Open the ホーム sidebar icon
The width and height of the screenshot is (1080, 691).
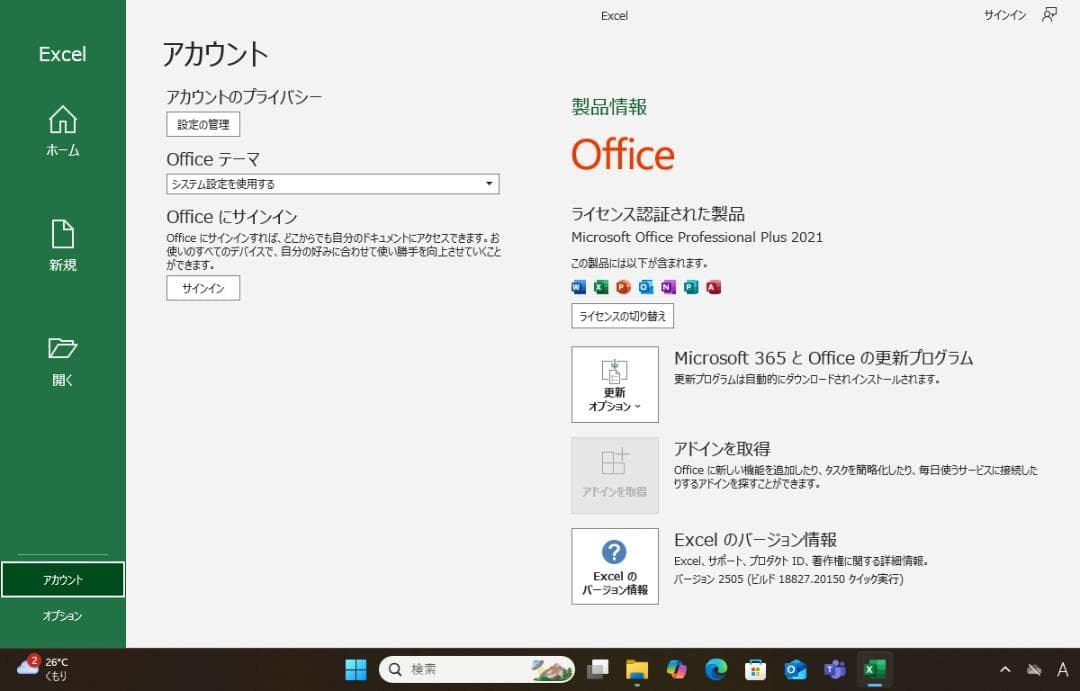pos(62,123)
